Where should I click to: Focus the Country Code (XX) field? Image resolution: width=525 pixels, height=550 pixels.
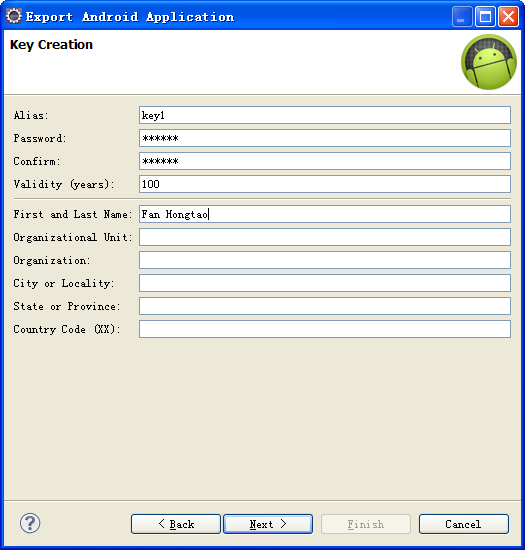coord(325,329)
